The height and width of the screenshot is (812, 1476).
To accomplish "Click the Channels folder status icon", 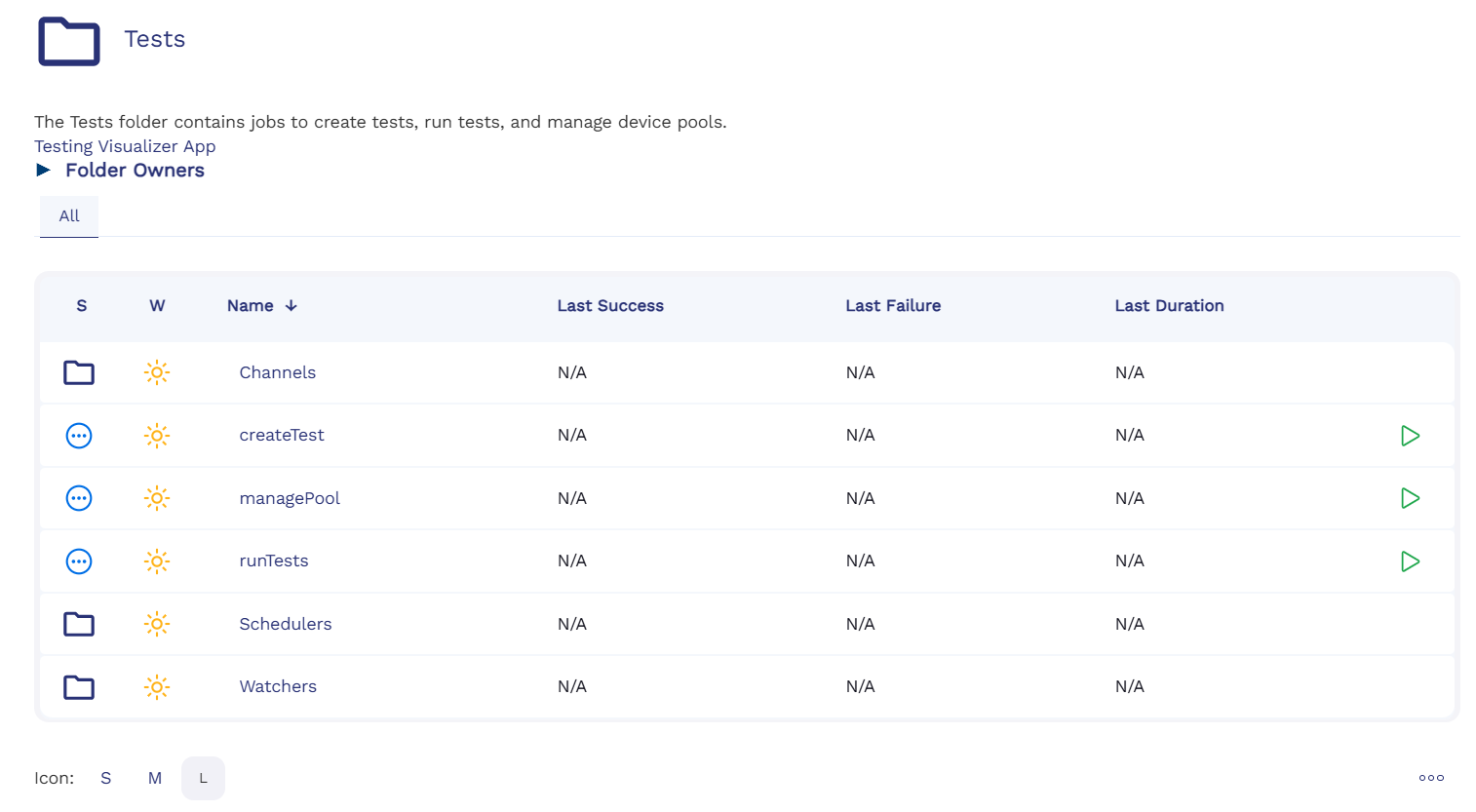I will (79, 372).
